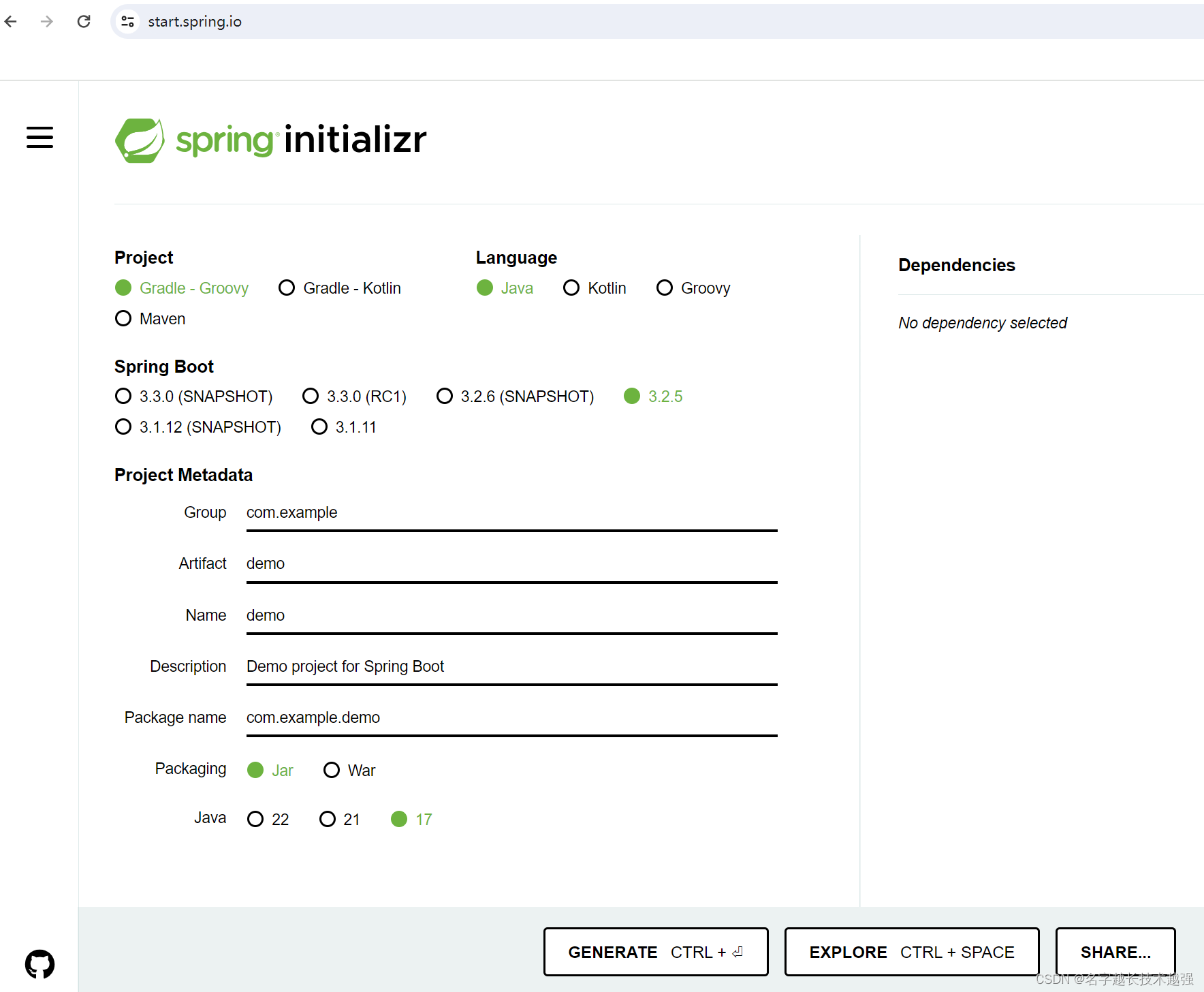1204x992 pixels.
Task: Select Spring Boot 3.2.6 (SNAPSHOT)
Action: (516, 397)
